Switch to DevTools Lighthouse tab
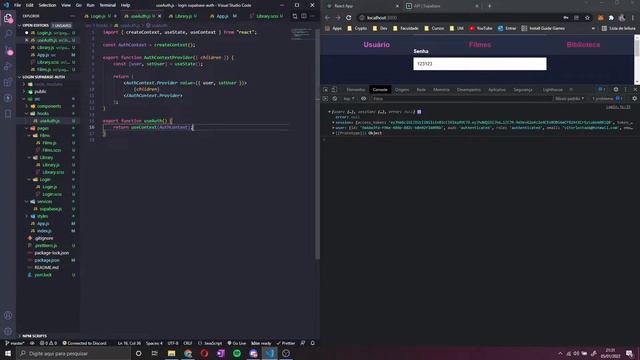The width and height of the screenshot is (640, 360). tap(553, 89)
